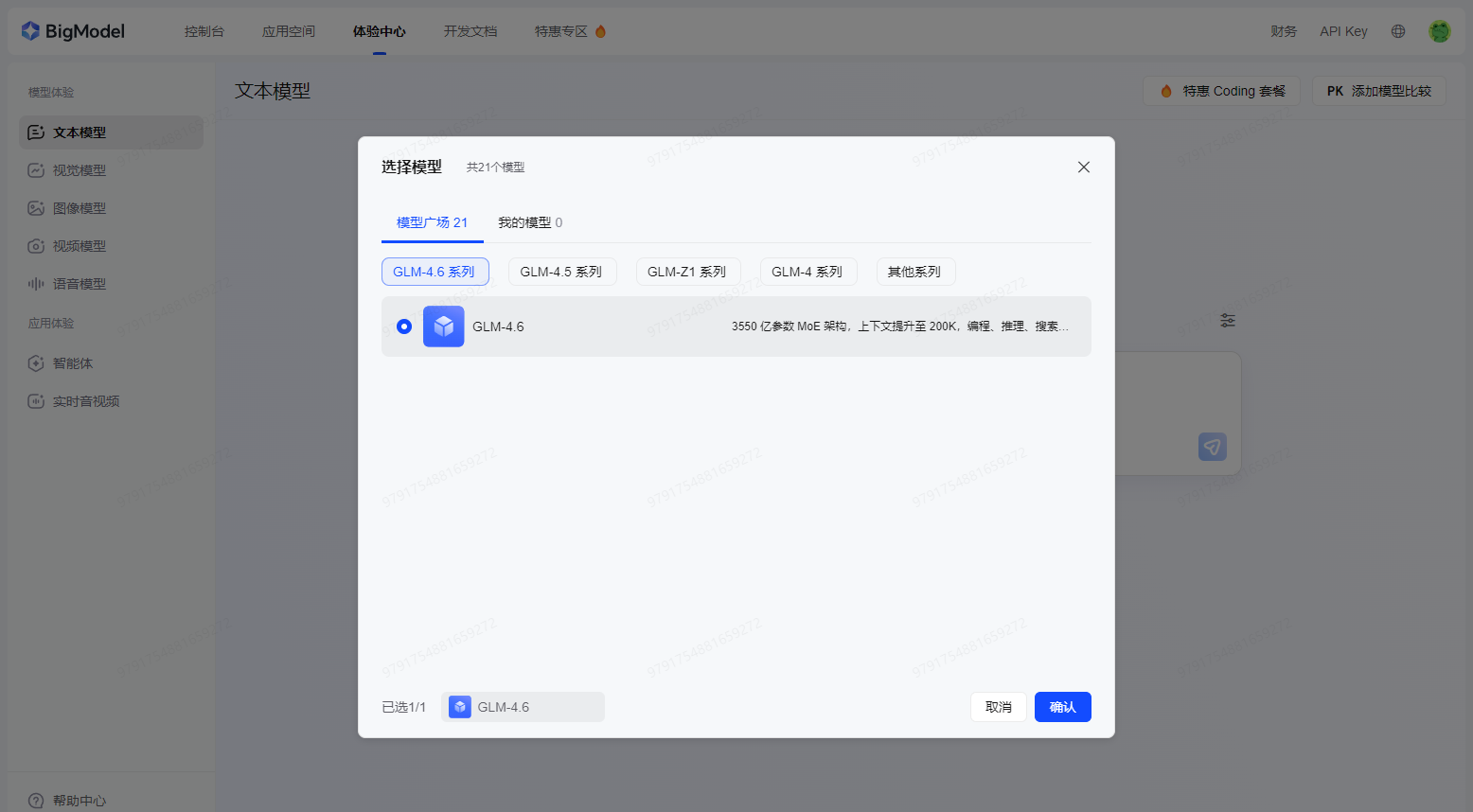Click the 已选1/1 counter text
The height and width of the screenshot is (812, 1473).
click(404, 707)
